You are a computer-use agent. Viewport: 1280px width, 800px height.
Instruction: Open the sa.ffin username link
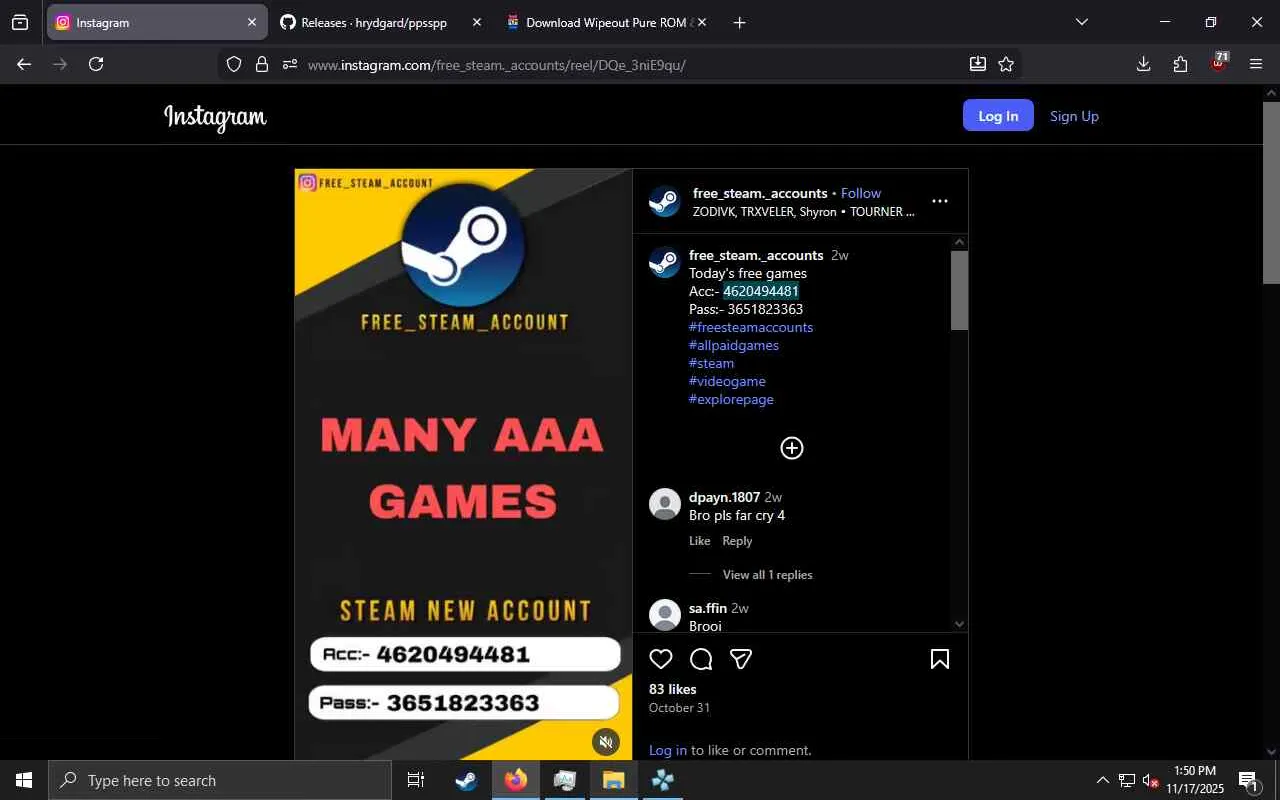[x=708, y=608]
